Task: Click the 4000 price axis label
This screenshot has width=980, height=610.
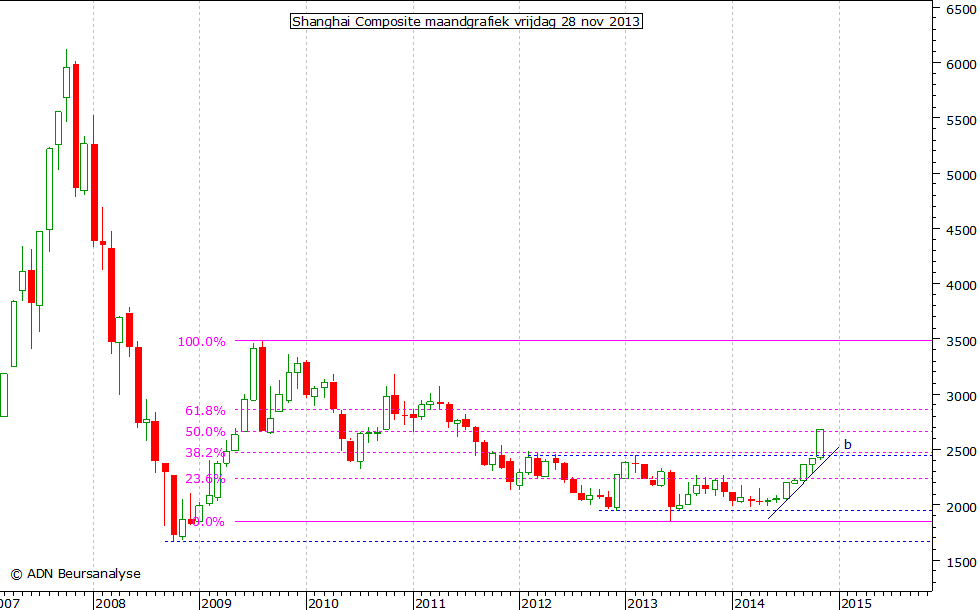Action: coord(961,285)
